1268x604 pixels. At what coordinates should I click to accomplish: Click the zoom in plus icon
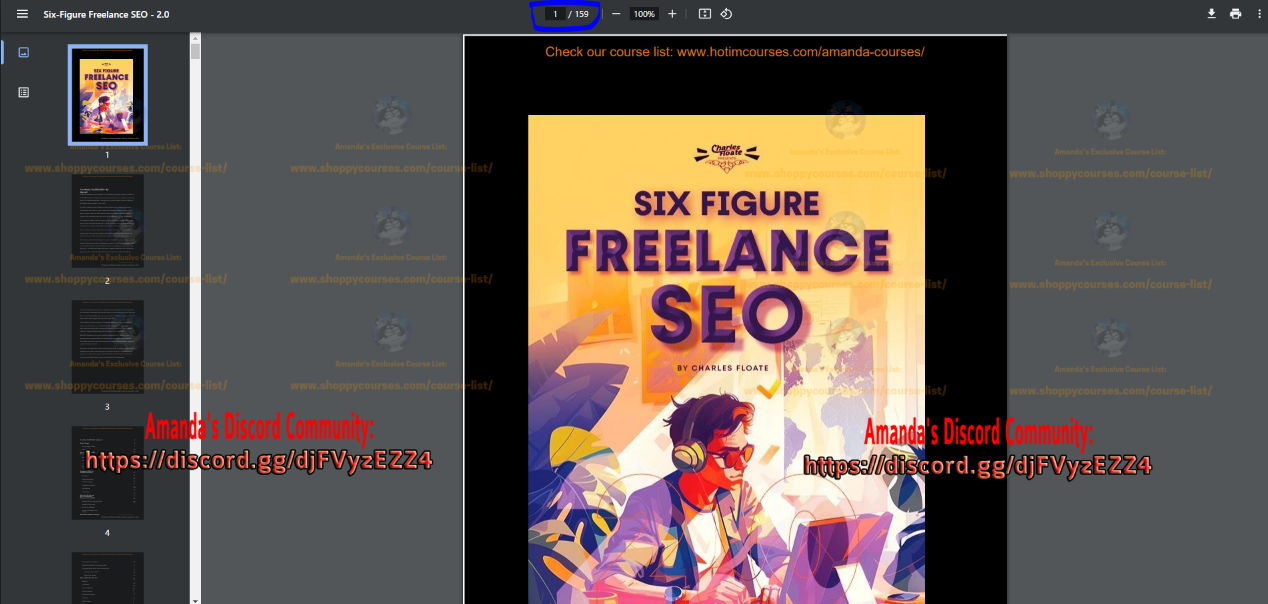(672, 14)
